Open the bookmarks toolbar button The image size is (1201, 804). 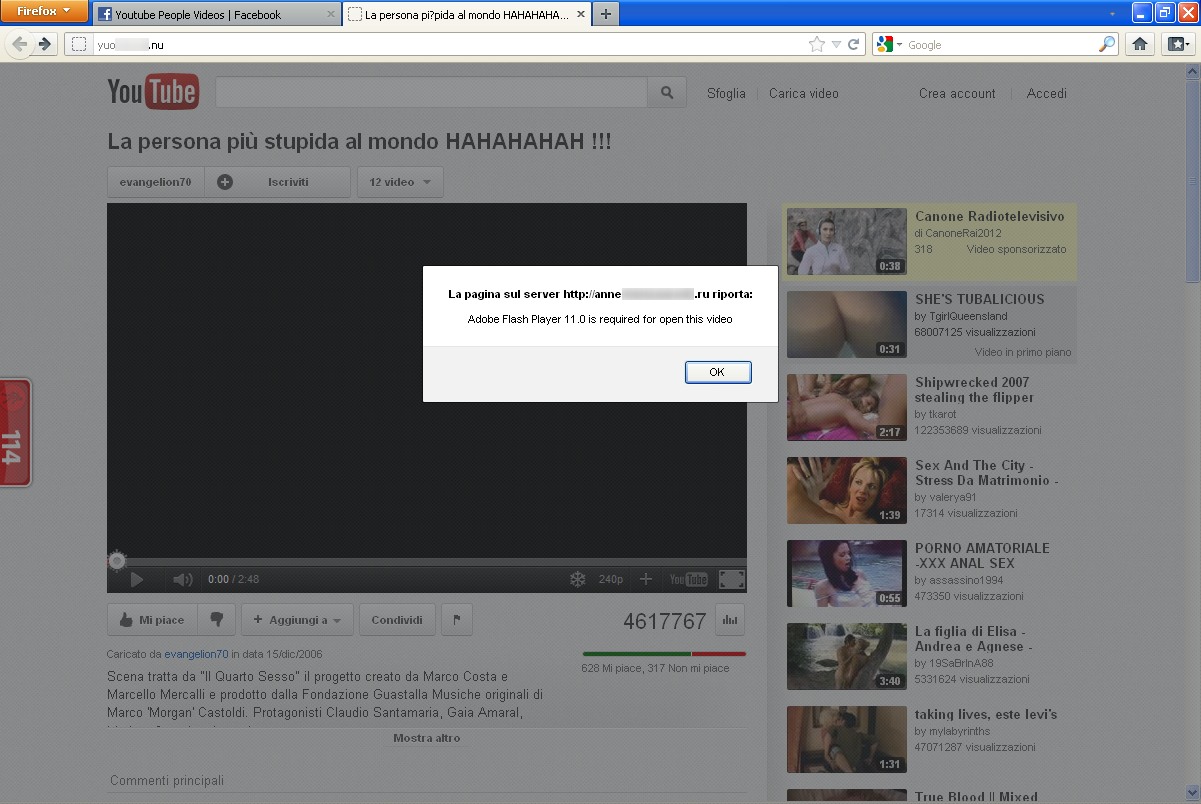tap(1177, 44)
